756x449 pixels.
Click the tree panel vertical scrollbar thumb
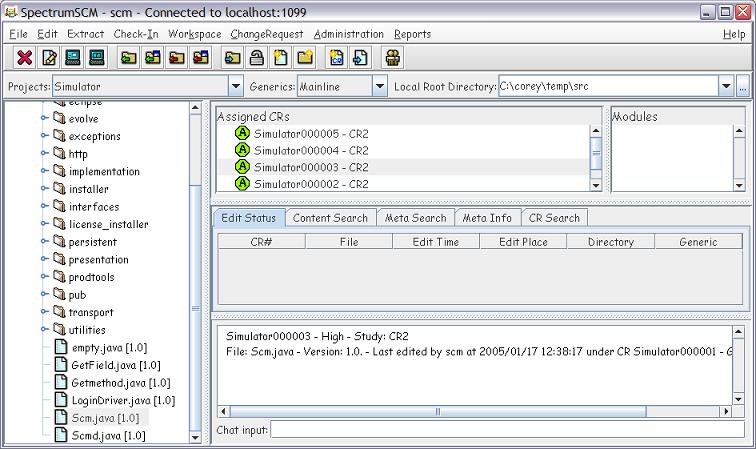pyautogui.click(x=195, y=307)
